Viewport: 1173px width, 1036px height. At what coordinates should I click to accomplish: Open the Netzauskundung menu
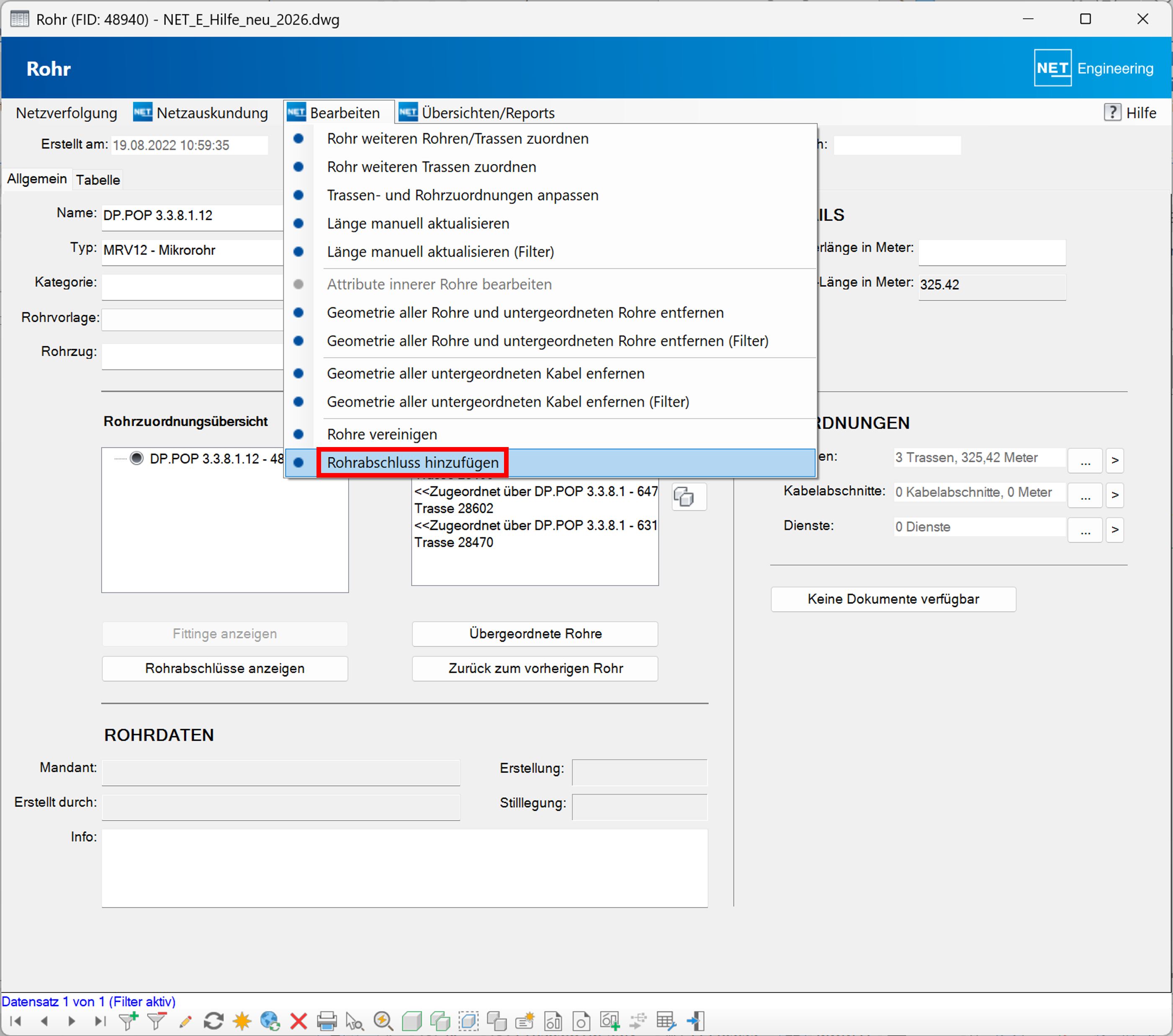click(201, 113)
